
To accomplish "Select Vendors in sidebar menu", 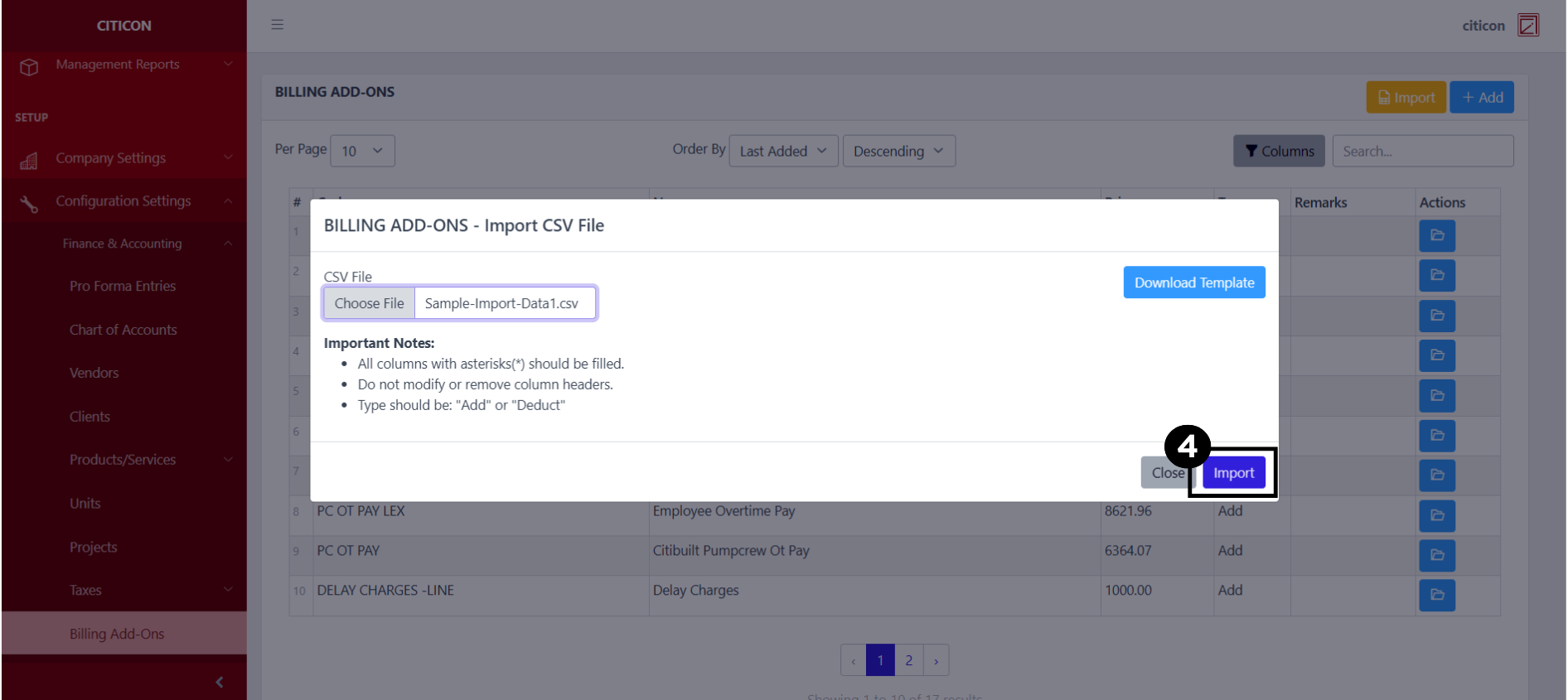I will pyautogui.click(x=94, y=373).
